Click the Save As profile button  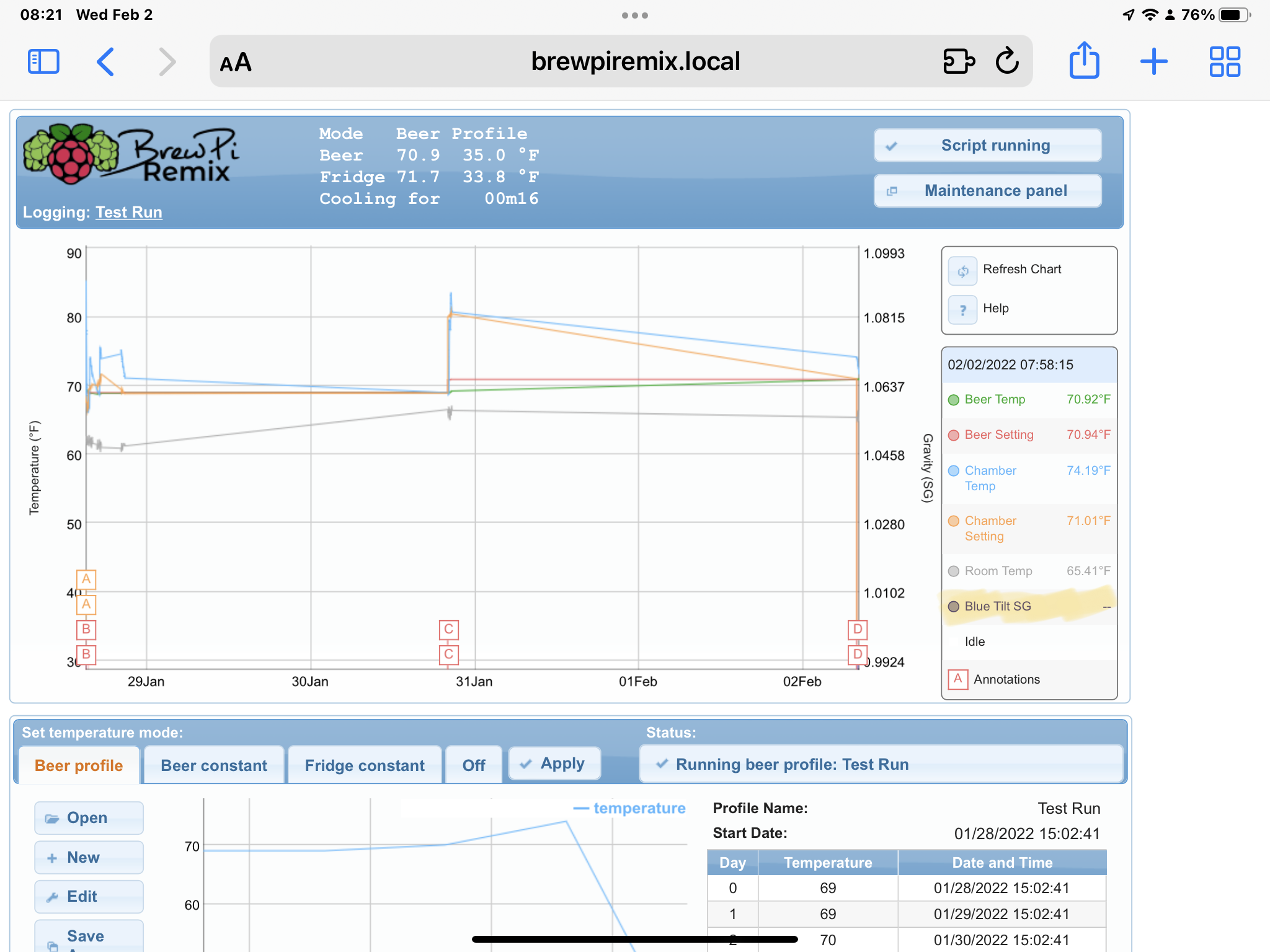click(89, 937)
